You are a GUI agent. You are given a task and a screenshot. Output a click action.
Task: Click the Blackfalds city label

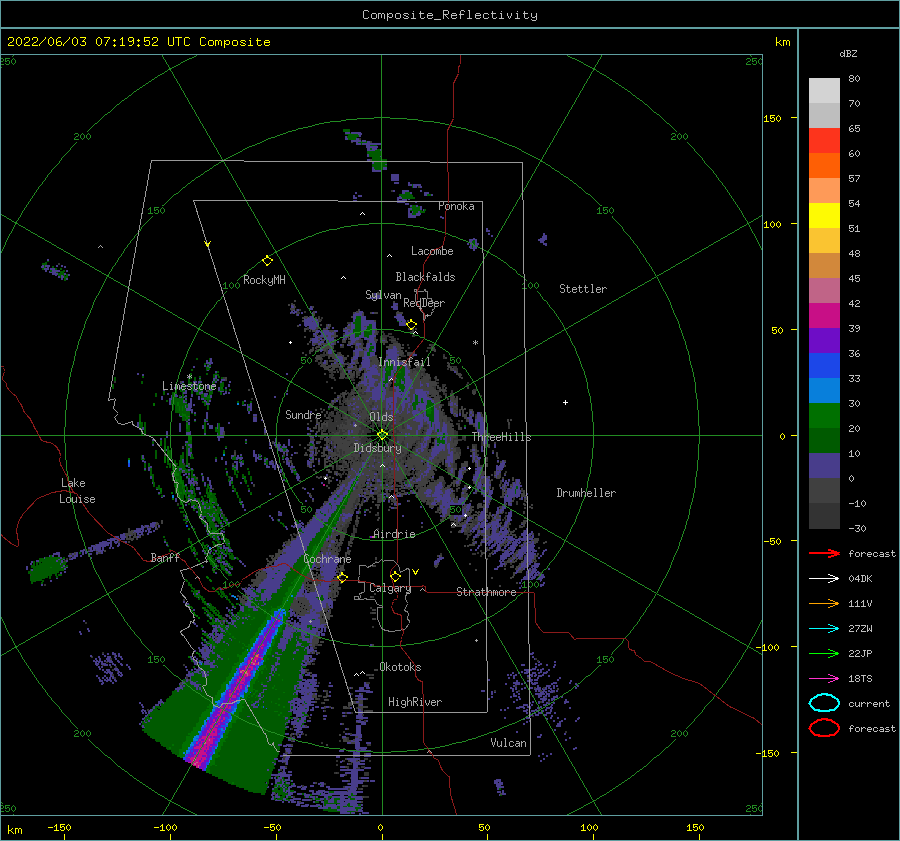pos(425,277)
